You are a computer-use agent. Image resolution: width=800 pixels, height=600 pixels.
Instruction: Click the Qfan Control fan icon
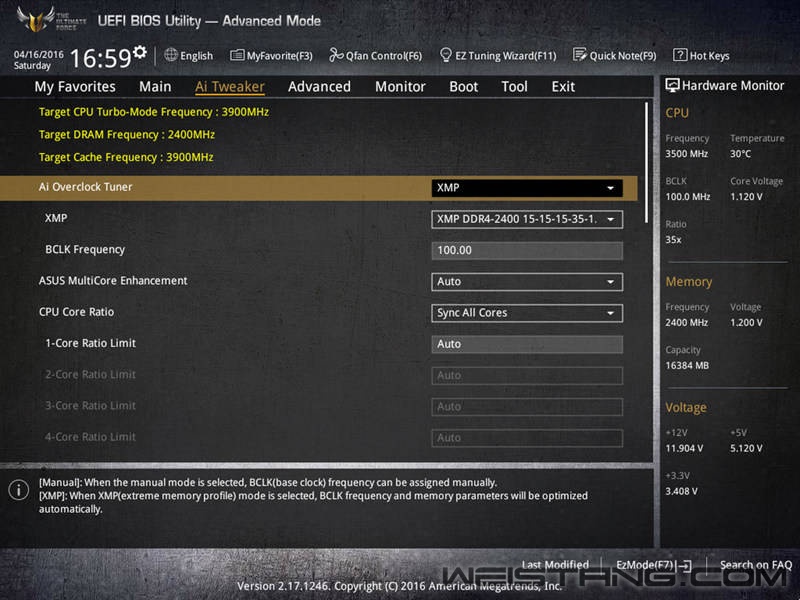pyautogui.click(x=336, y=55)
